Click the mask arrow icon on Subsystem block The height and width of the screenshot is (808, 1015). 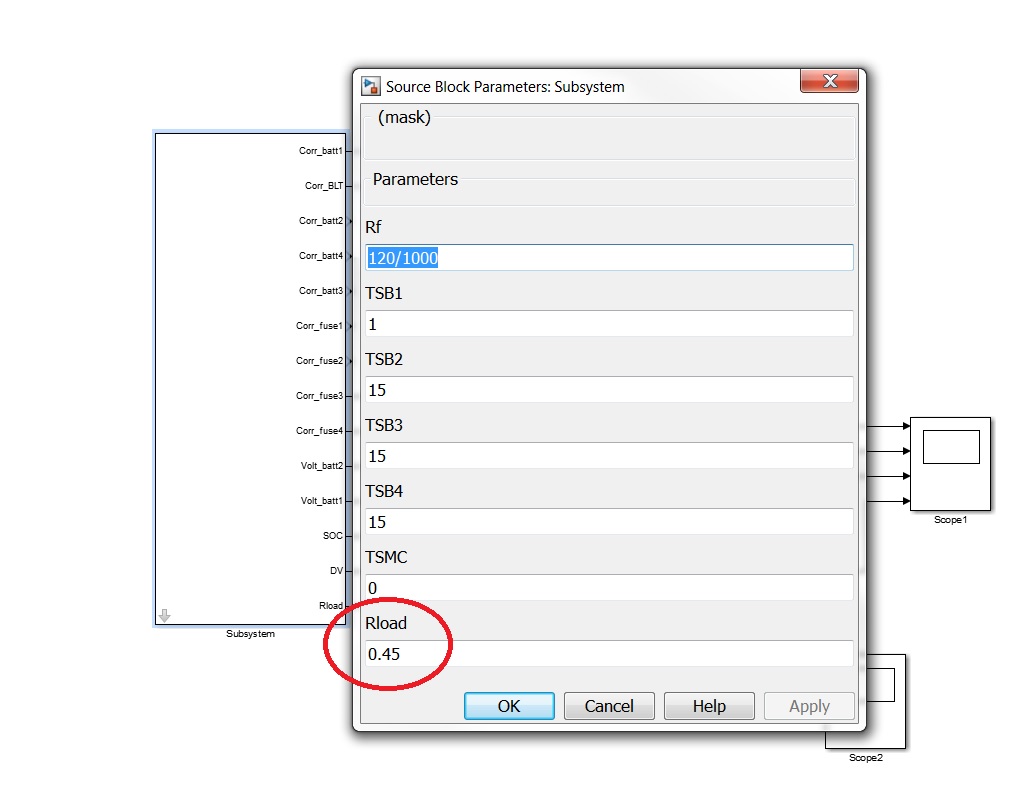pyautogui.click(x=164, y=616)
